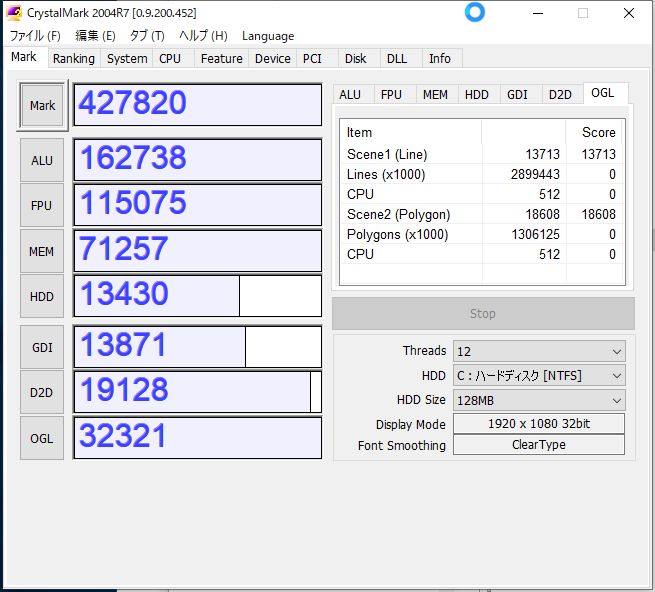Screen dimensions: 655x592
Task: Select the Mark main tab
Action: 24,57
